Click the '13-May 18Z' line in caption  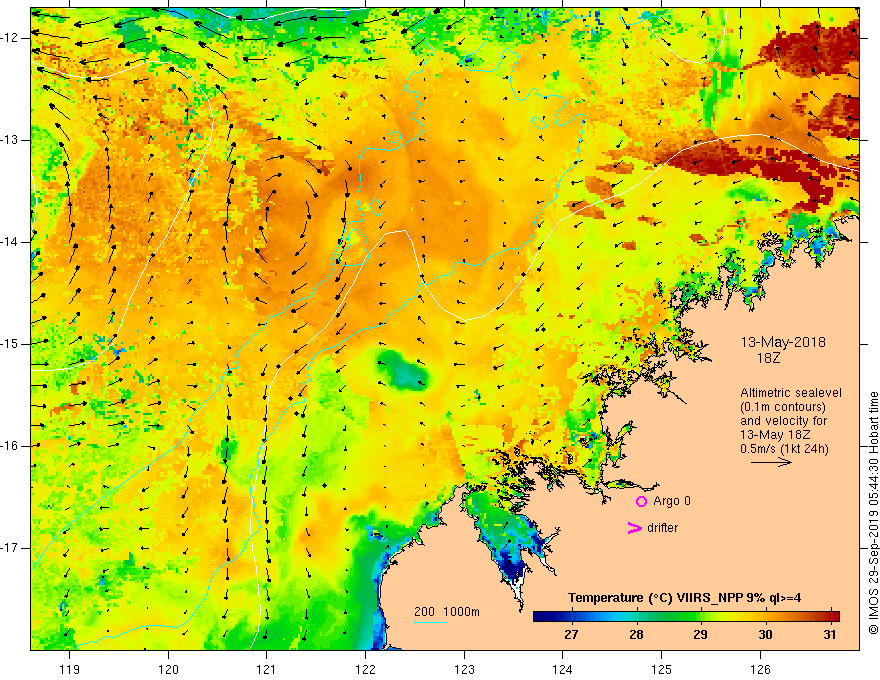tap(775, 435)
